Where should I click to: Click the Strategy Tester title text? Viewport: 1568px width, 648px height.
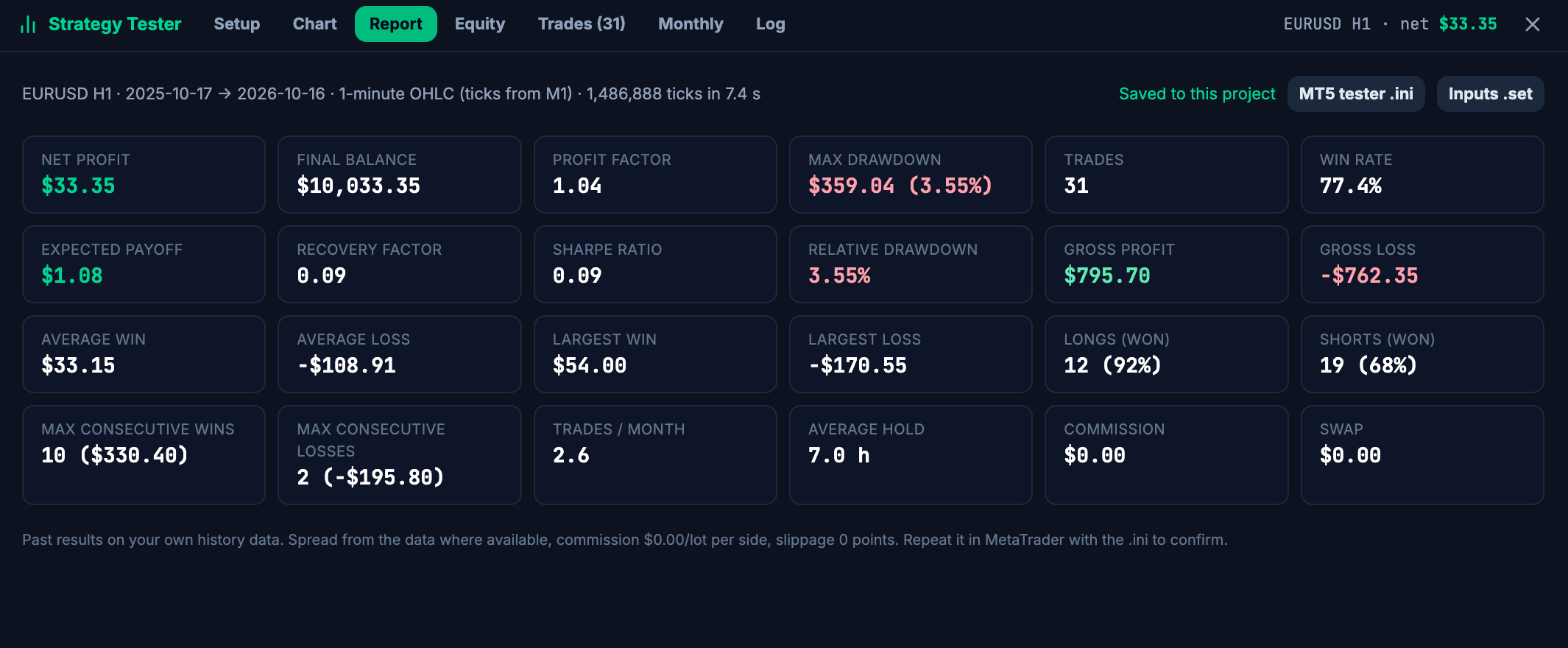(x=115, y=24)
